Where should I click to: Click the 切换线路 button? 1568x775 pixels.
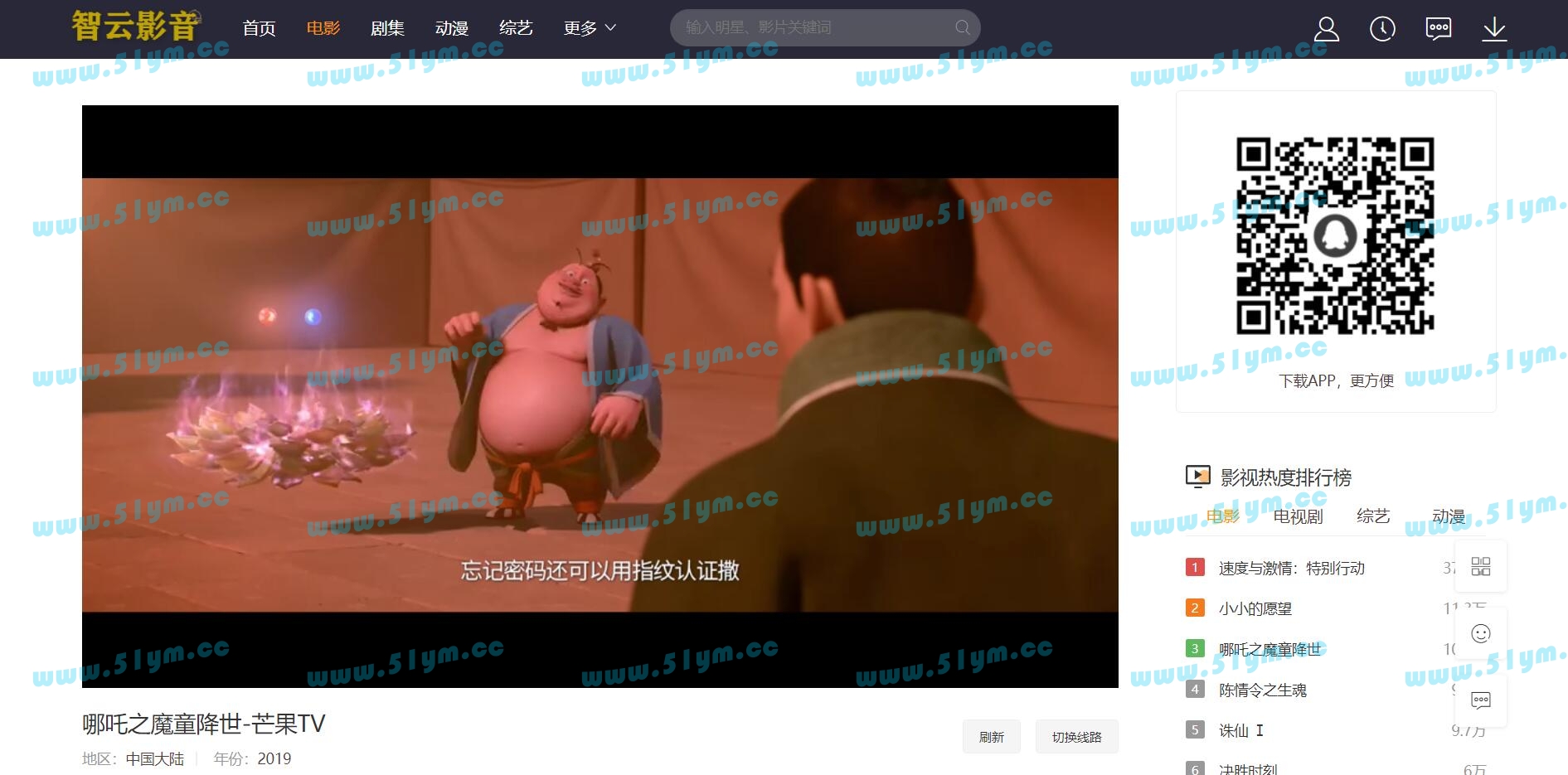click(1077, 737)
